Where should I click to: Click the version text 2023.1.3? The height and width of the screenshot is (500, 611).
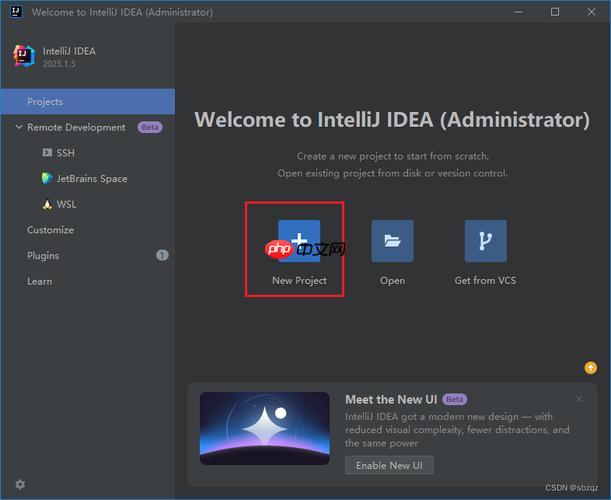click(59, 64)
